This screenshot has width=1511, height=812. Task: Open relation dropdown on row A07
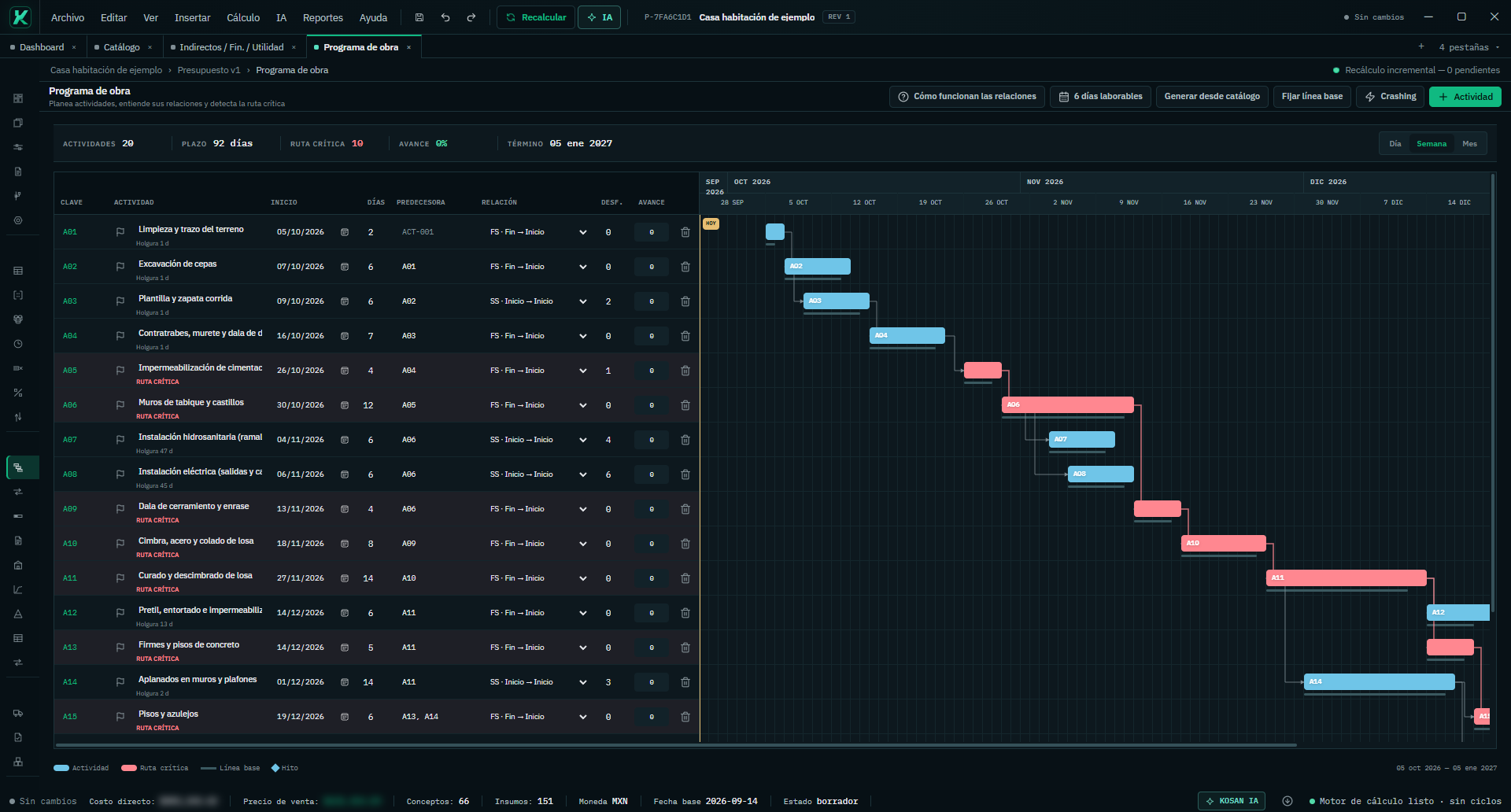[x=583, y=440]
